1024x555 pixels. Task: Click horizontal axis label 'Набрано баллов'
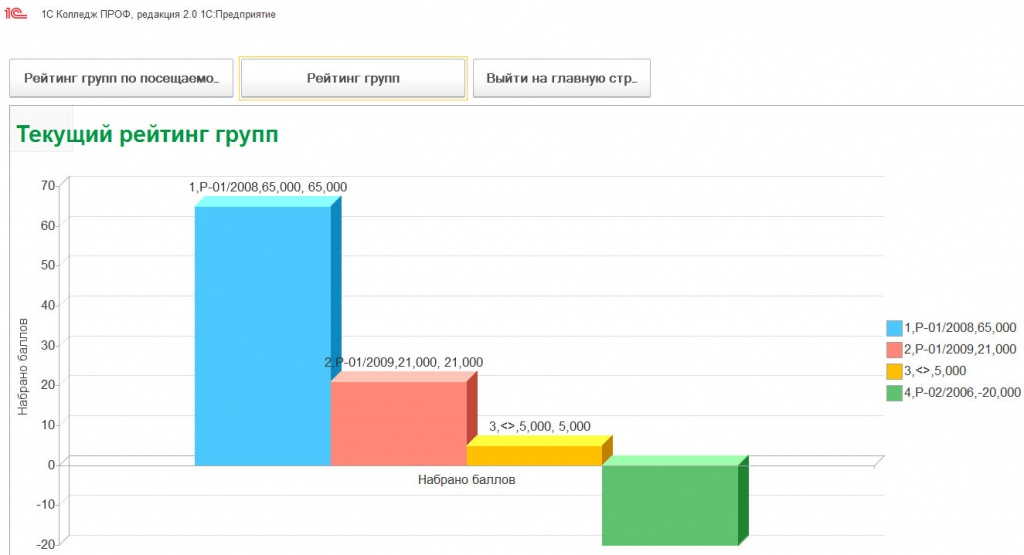coord(466,480)
